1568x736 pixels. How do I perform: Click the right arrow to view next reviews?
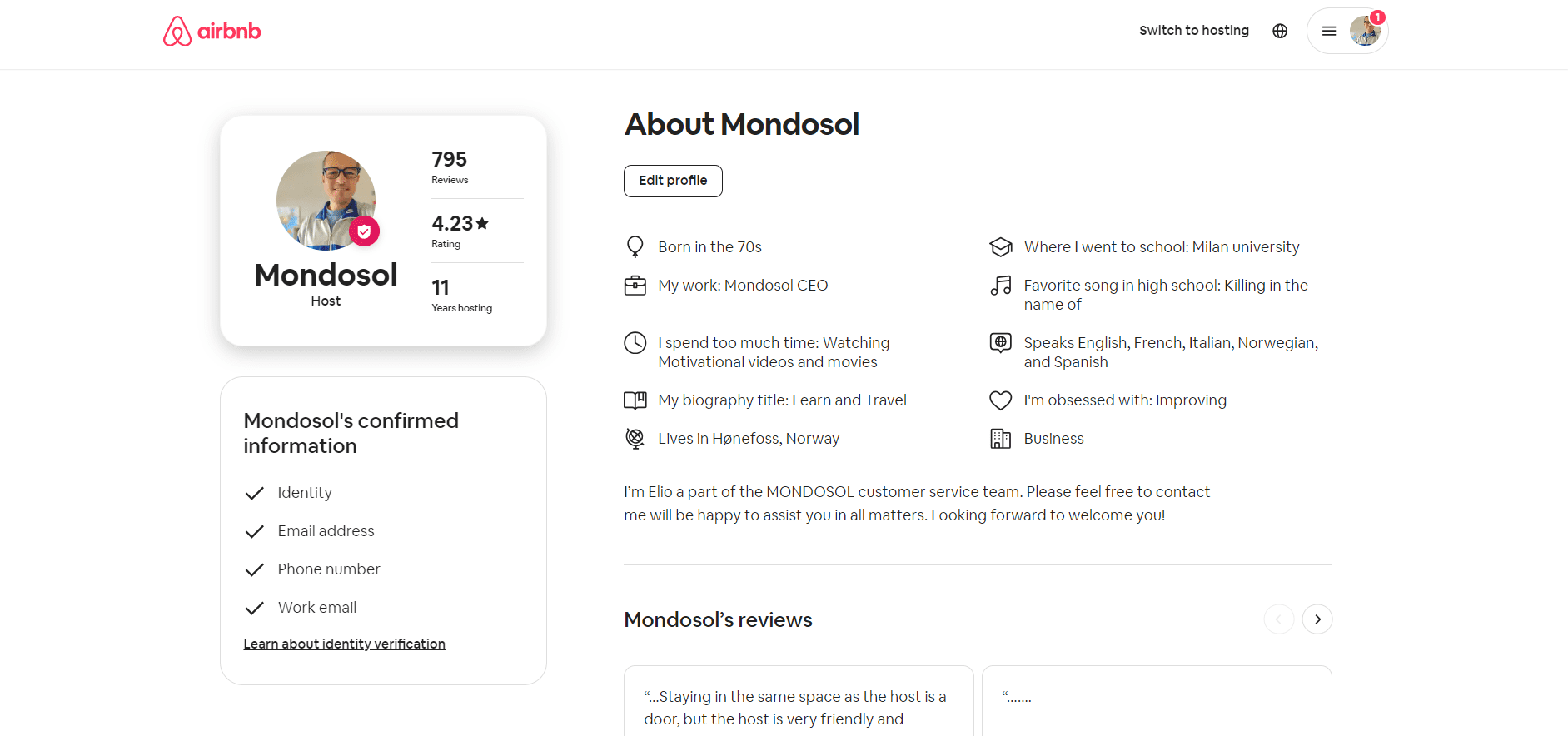coord(1317,619)
